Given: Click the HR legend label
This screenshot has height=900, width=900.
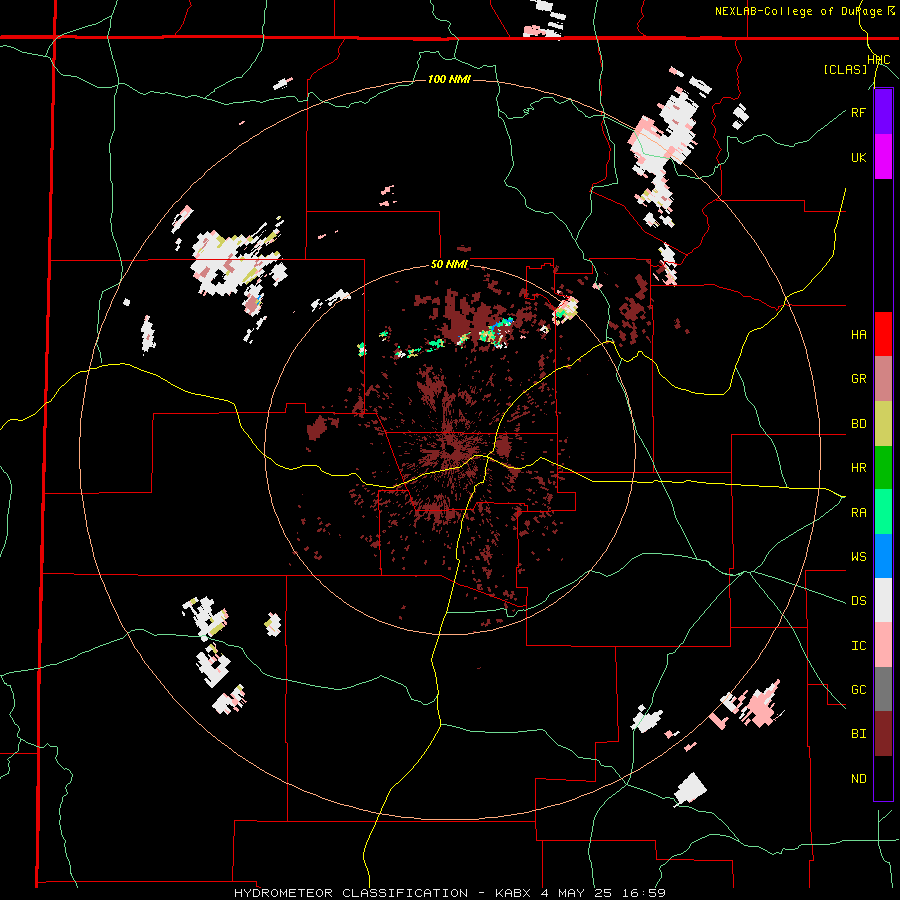Looking at the screenshot, I should [858, 468].
